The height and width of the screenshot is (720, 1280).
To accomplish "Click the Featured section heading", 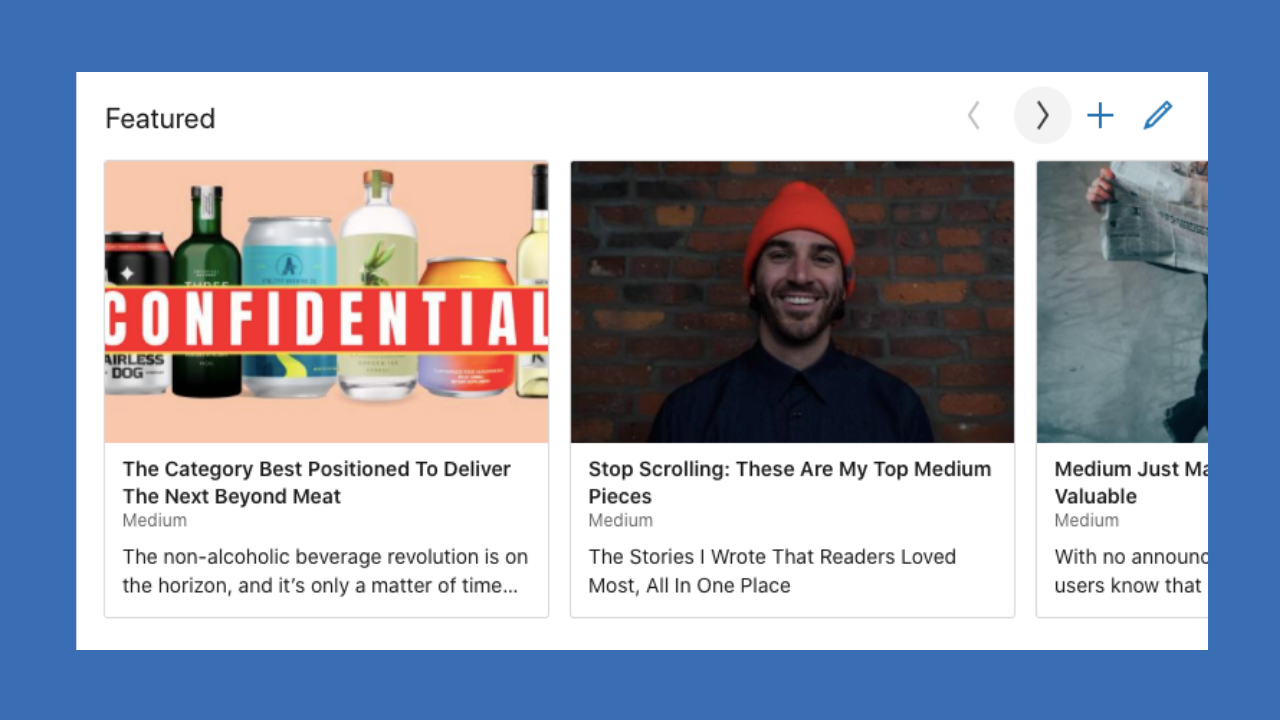I will pyautogui.click(x=160, y=118).
